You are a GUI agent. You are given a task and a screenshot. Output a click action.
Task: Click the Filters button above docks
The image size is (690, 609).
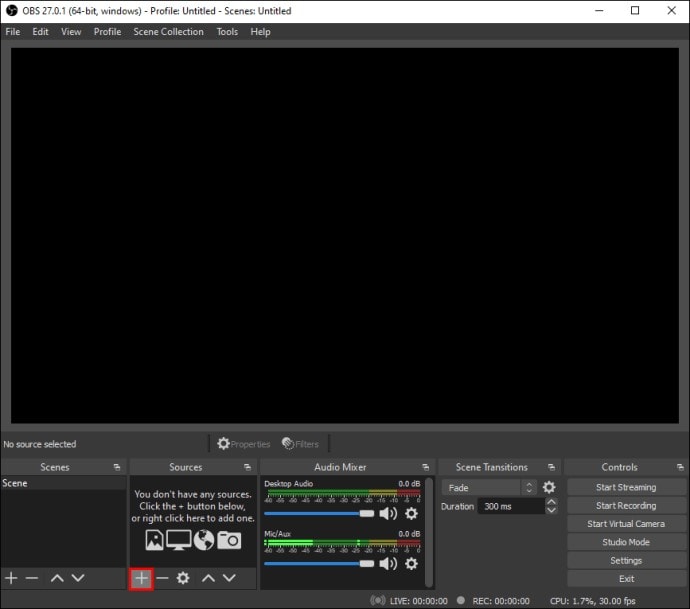click(300, 444)
